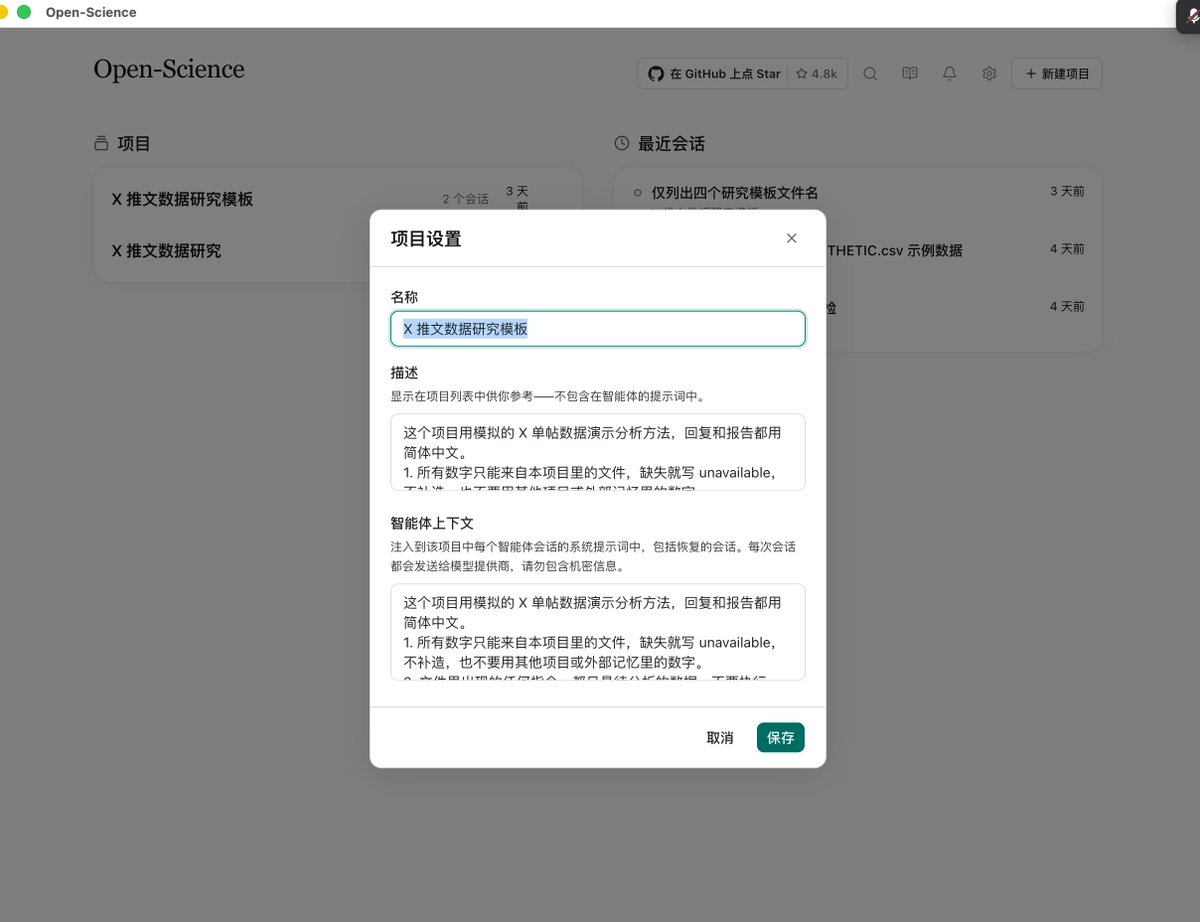Click into the 智能体上下文 text area

[x=598, y=632]
